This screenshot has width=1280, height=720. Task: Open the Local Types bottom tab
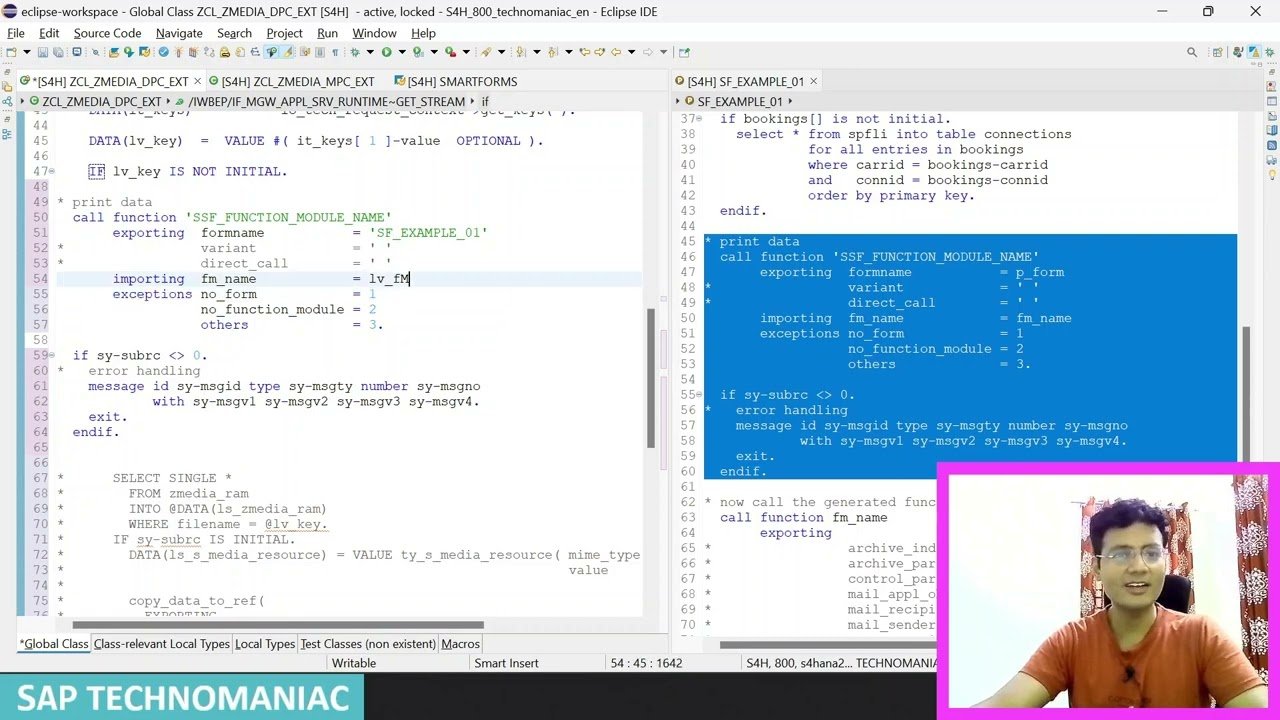[x=265, y=644]
